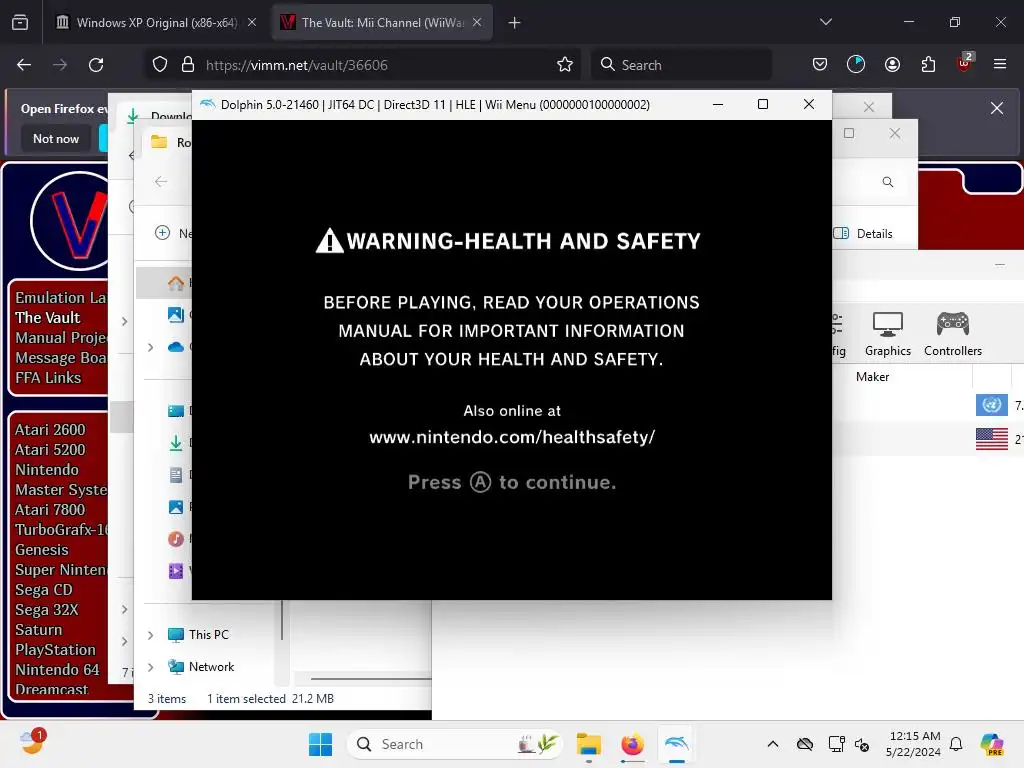
Task: Reload the vimm.net page
Action: (96, 65)
